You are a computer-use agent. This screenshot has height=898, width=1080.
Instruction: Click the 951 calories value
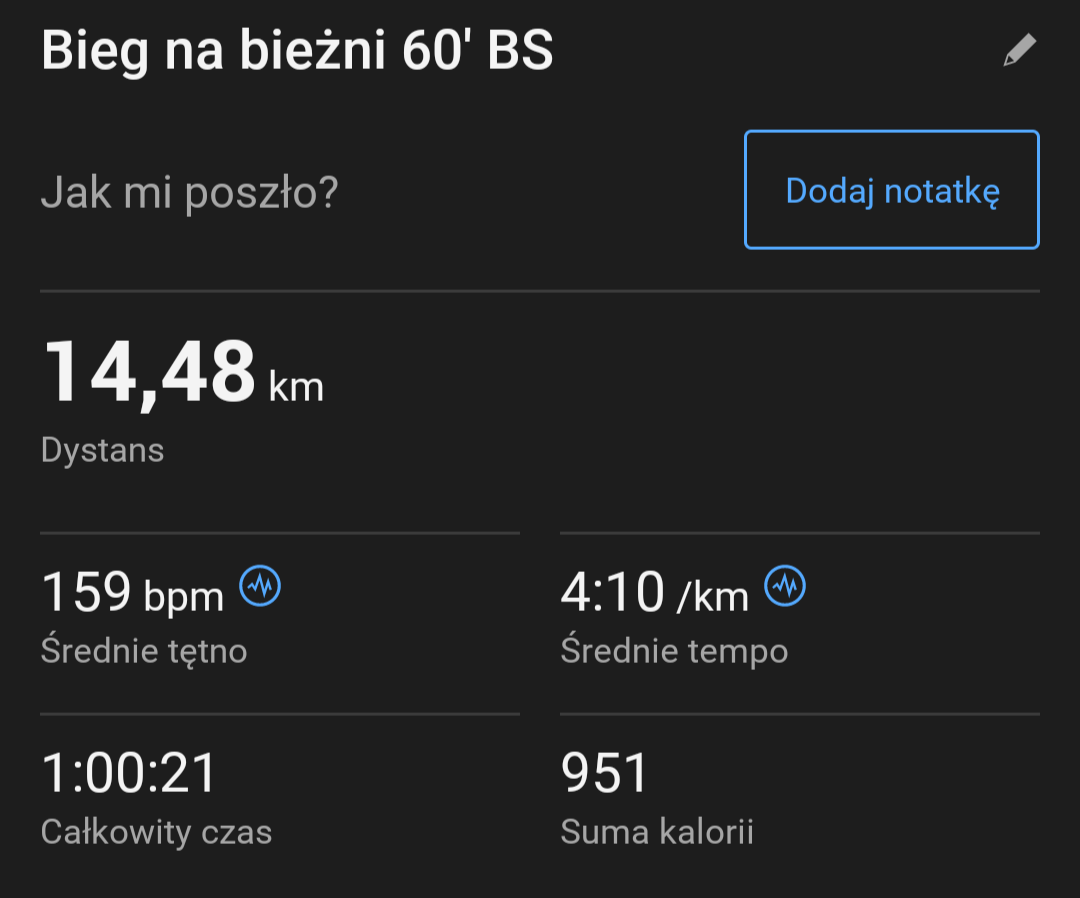605,773
